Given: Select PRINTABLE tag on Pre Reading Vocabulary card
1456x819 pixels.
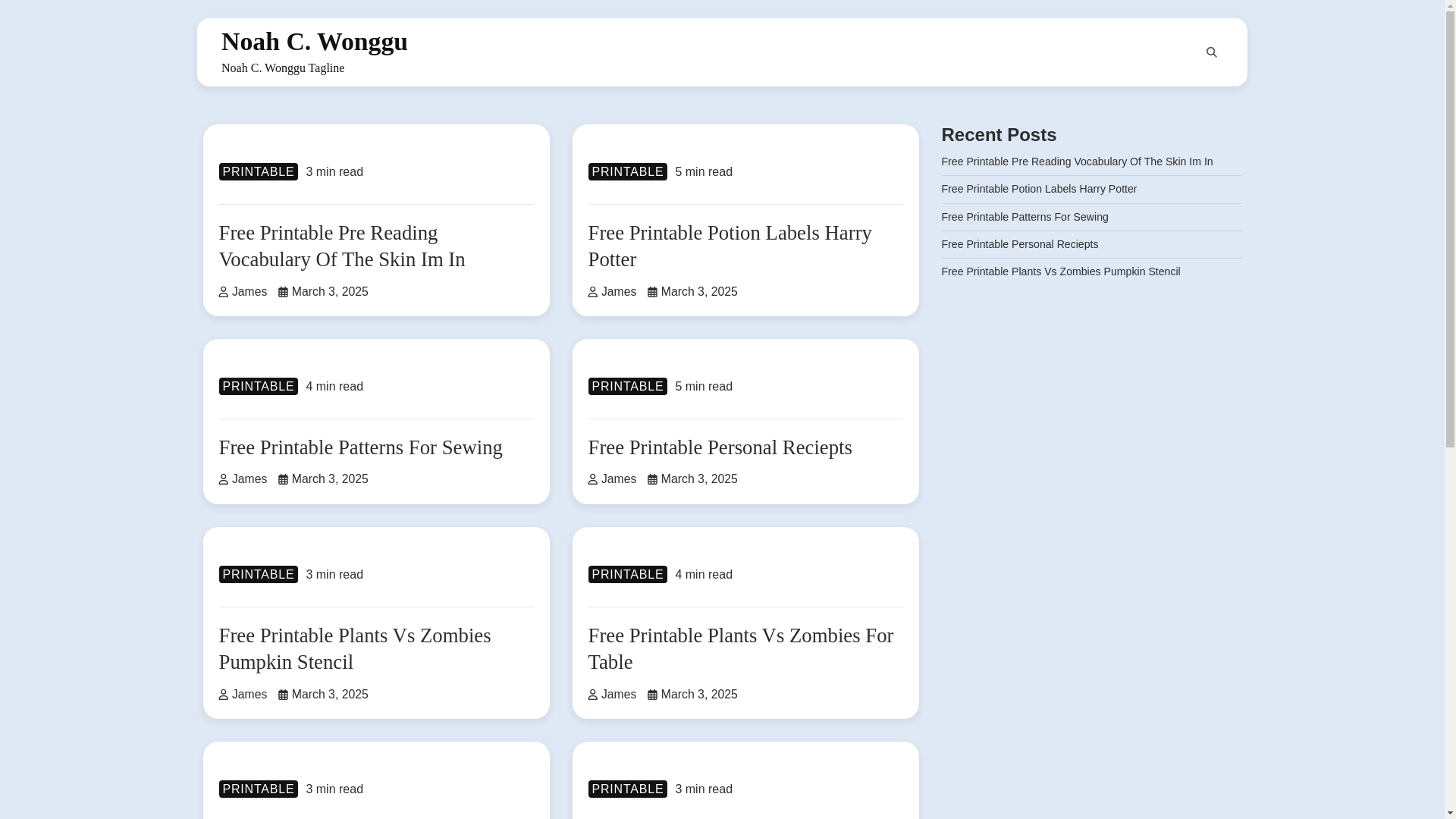Looking at the screenshot, I should pyautogui.click(x=258, y=171).
